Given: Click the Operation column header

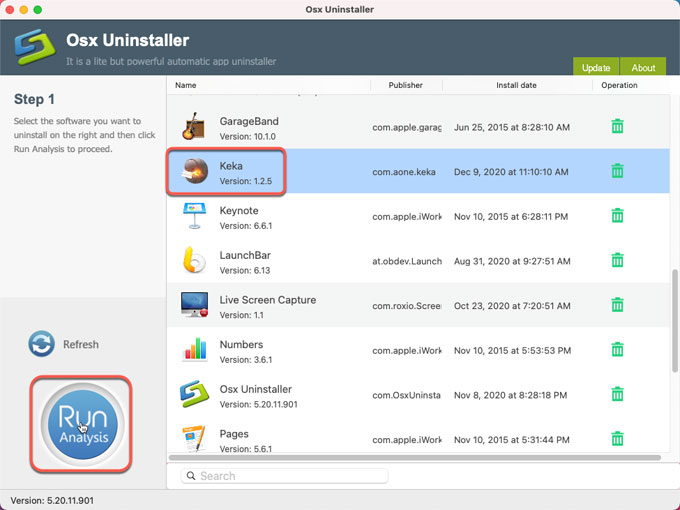Looking at the screenshot, I should click(619, 85).
